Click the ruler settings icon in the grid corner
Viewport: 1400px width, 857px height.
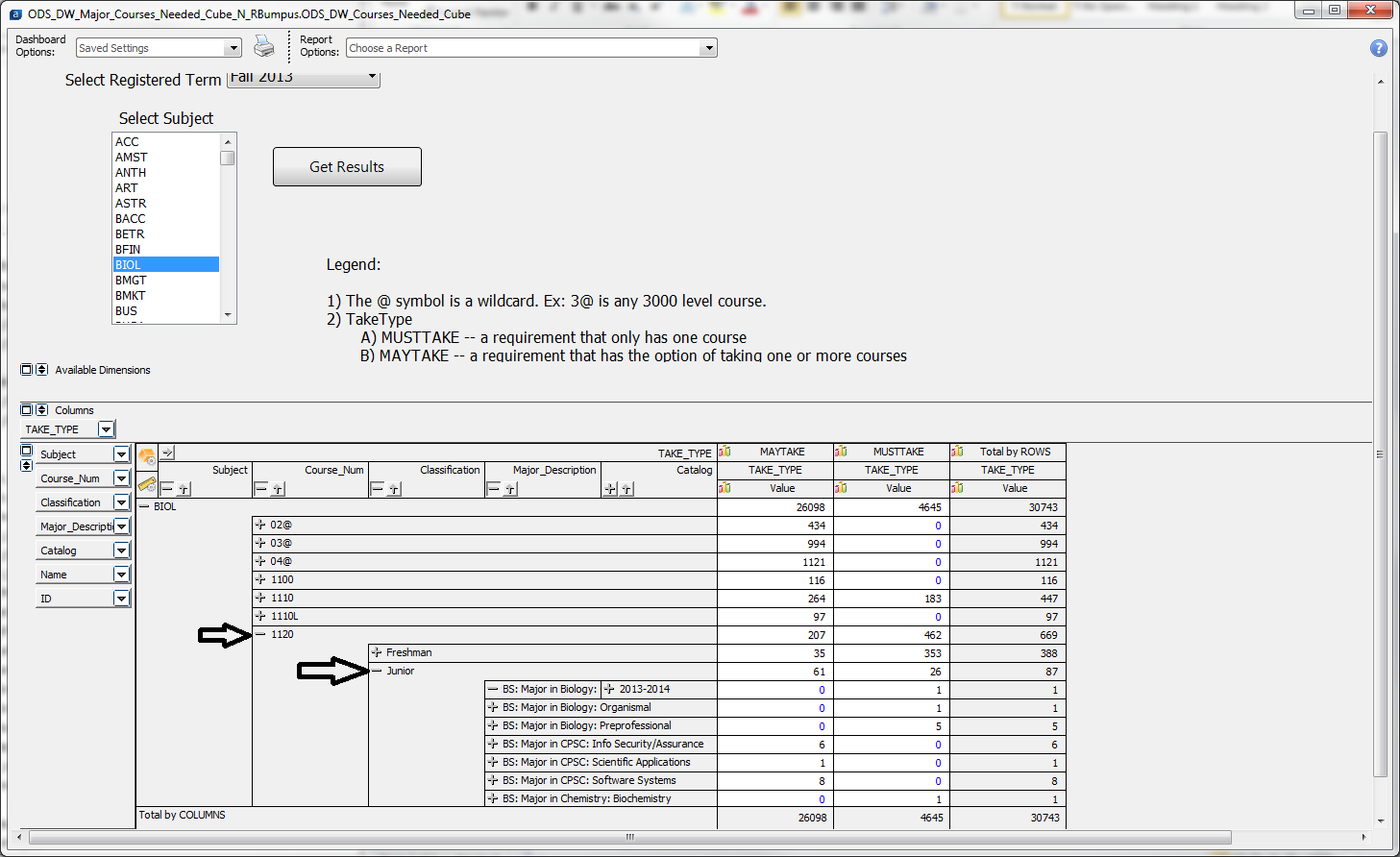click(x=147, y=483)
